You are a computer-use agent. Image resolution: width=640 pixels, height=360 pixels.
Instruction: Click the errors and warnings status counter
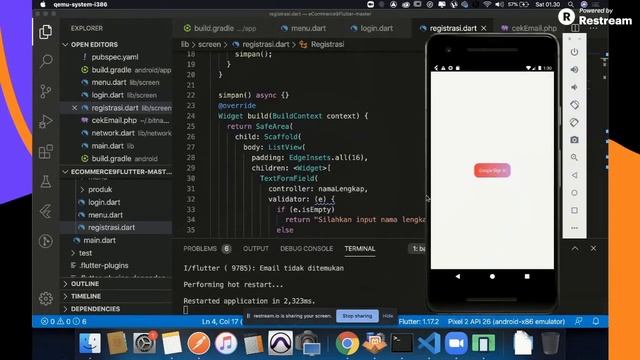click(64, 322)
